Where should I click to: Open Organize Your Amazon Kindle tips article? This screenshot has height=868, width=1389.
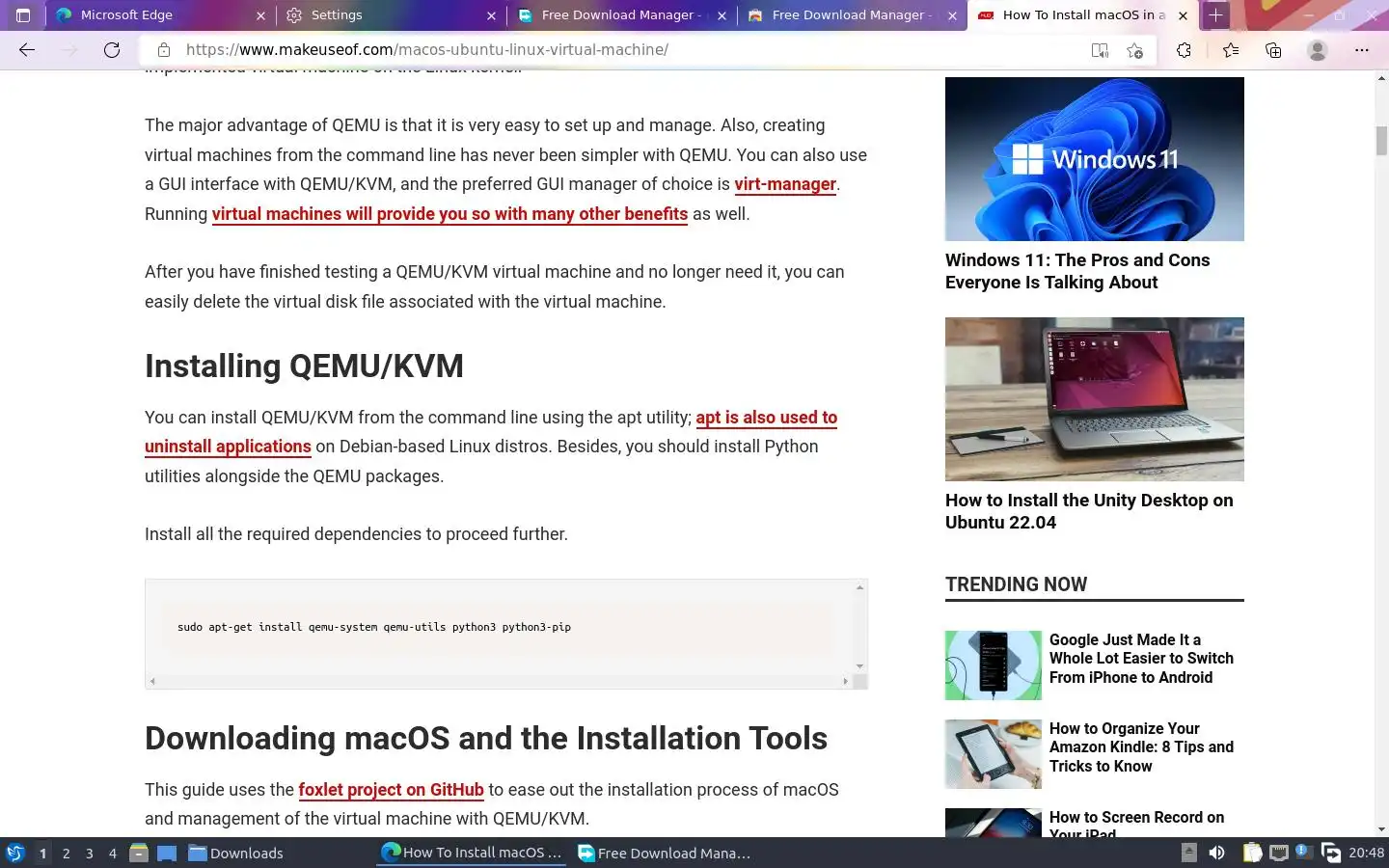pos(1141,747)
